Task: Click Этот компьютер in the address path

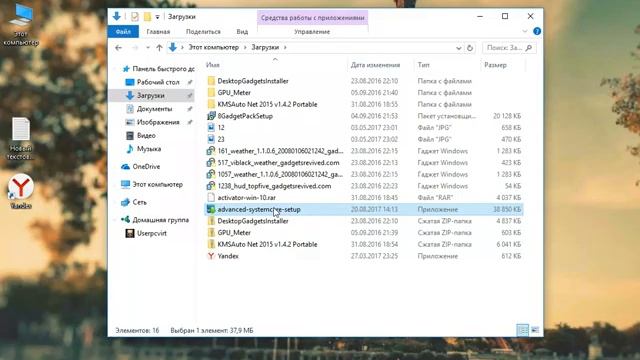Action: click(213, 47)
